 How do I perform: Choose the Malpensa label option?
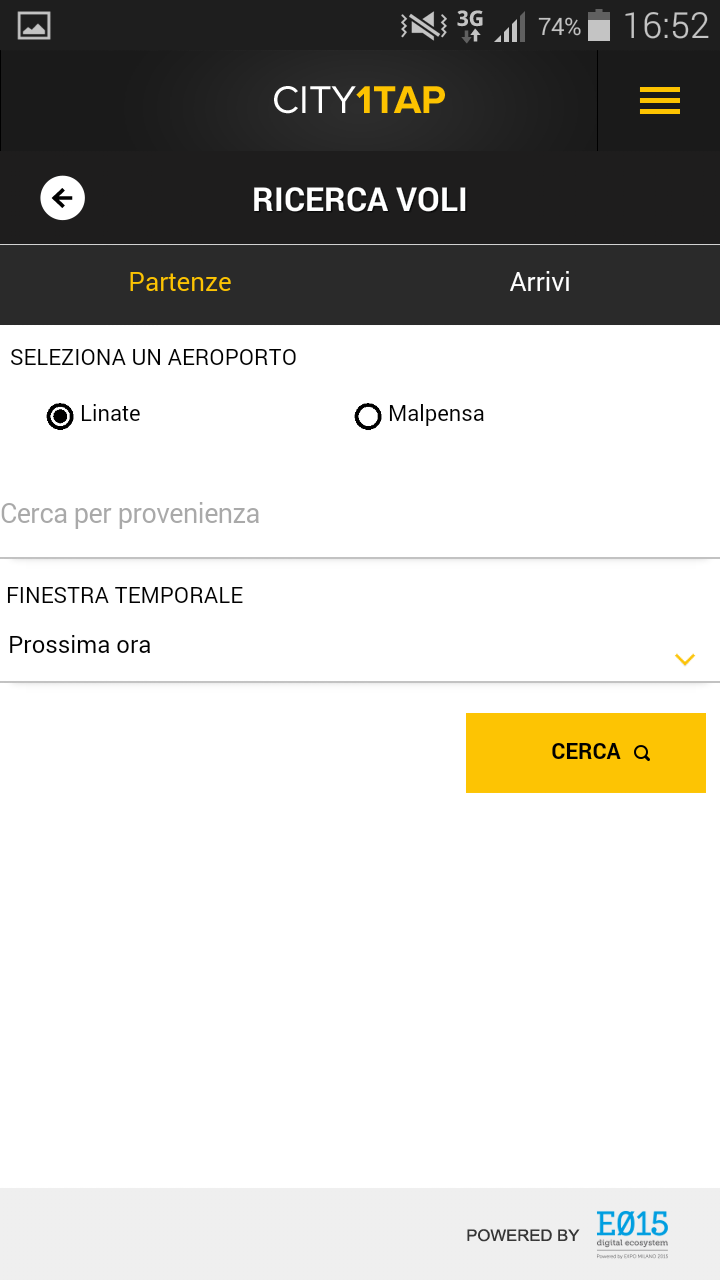(x=436, y=414)
